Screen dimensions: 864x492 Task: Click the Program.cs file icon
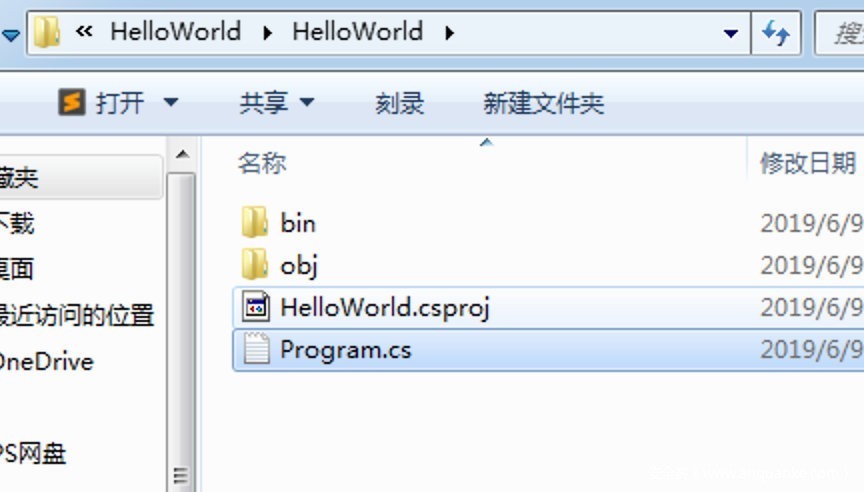coord(256,350)
